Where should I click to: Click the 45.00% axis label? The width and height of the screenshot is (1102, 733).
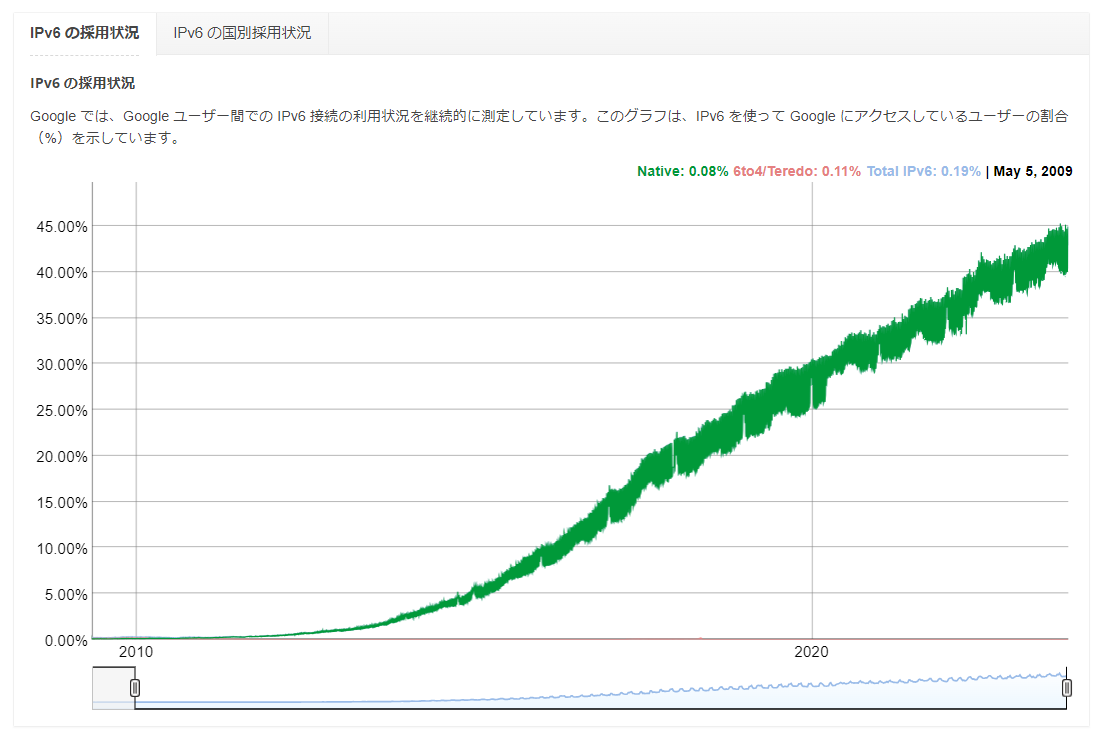click(x=62, y=227)
